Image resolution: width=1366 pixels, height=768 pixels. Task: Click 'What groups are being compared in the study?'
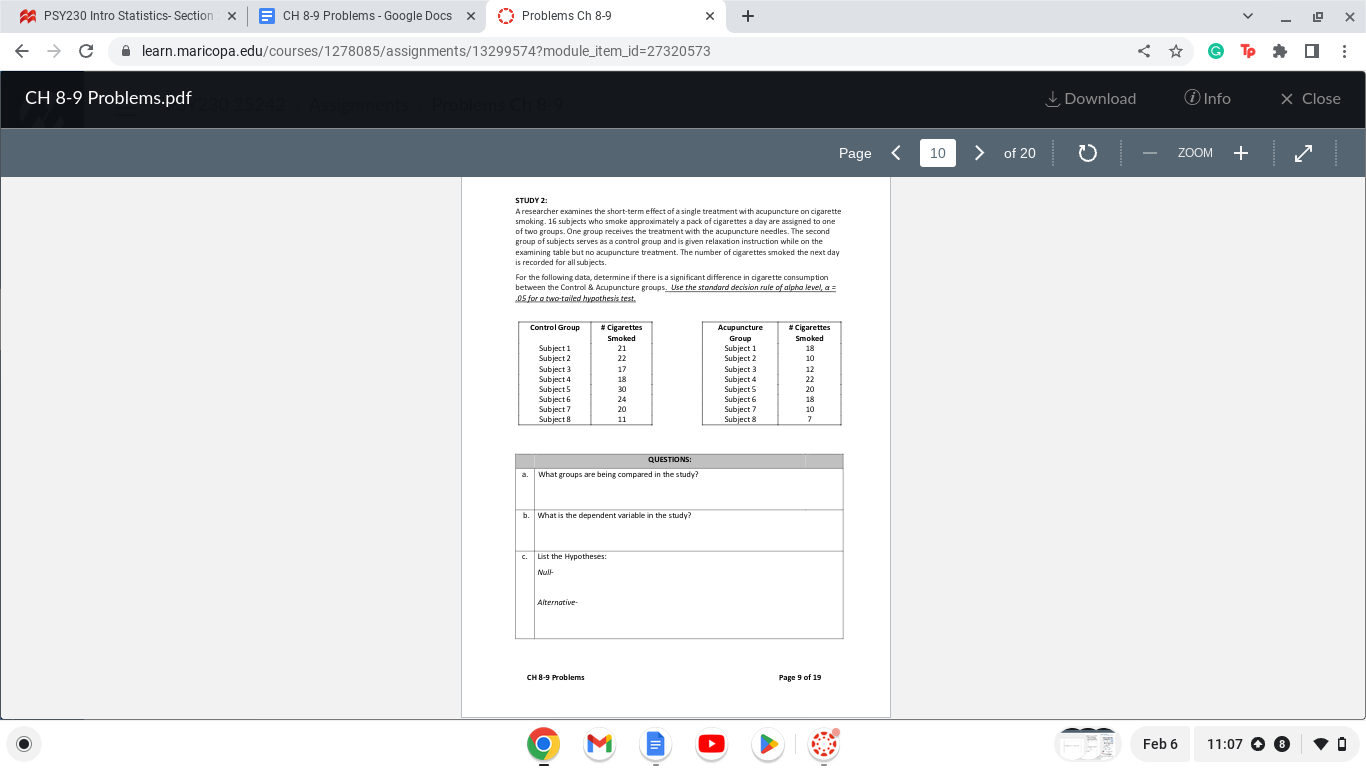[x=618, y=474]
